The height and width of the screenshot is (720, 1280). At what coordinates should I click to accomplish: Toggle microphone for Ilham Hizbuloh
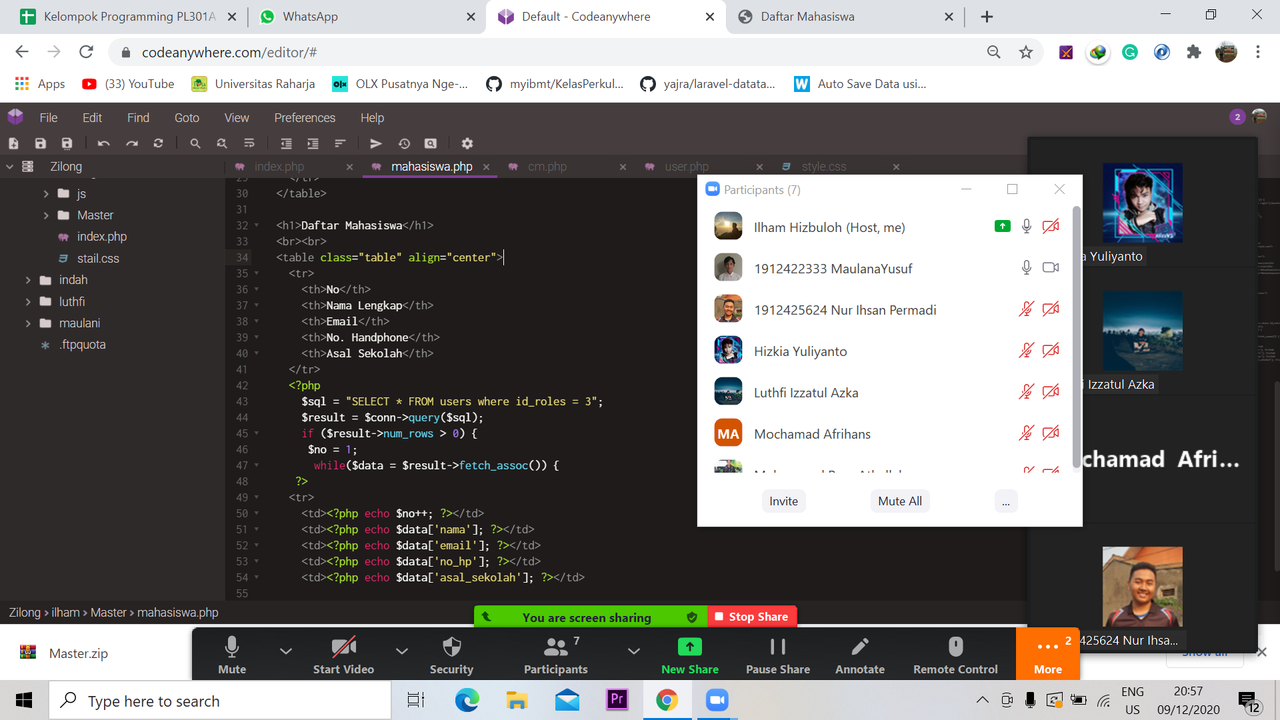(x=1026, y=227)
